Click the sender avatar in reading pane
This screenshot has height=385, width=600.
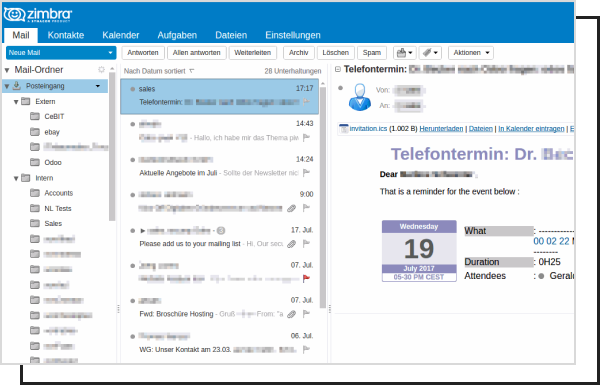tap(360, 98)
